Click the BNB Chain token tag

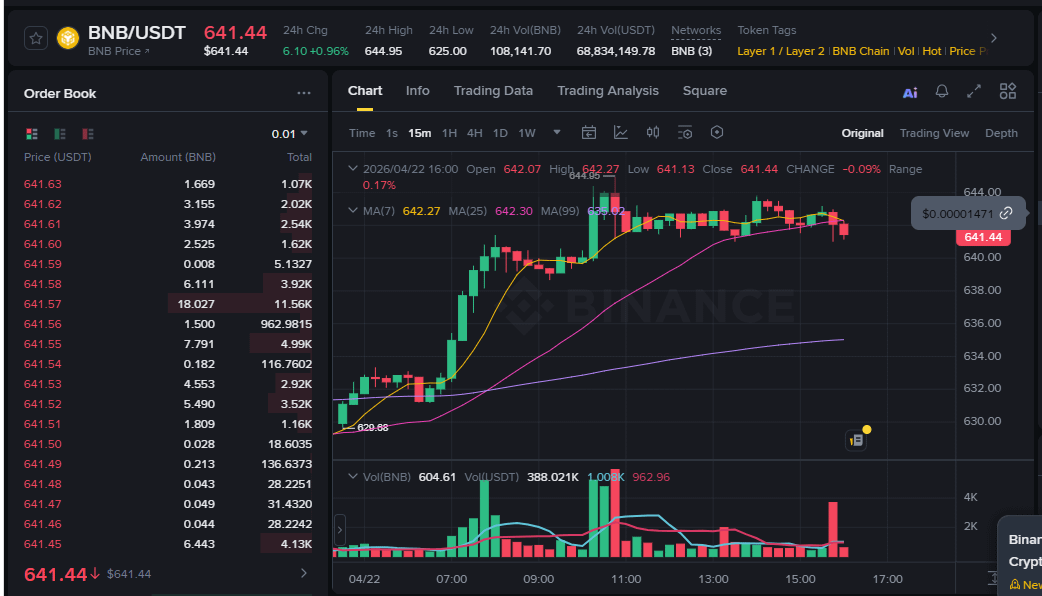[861, 51]
